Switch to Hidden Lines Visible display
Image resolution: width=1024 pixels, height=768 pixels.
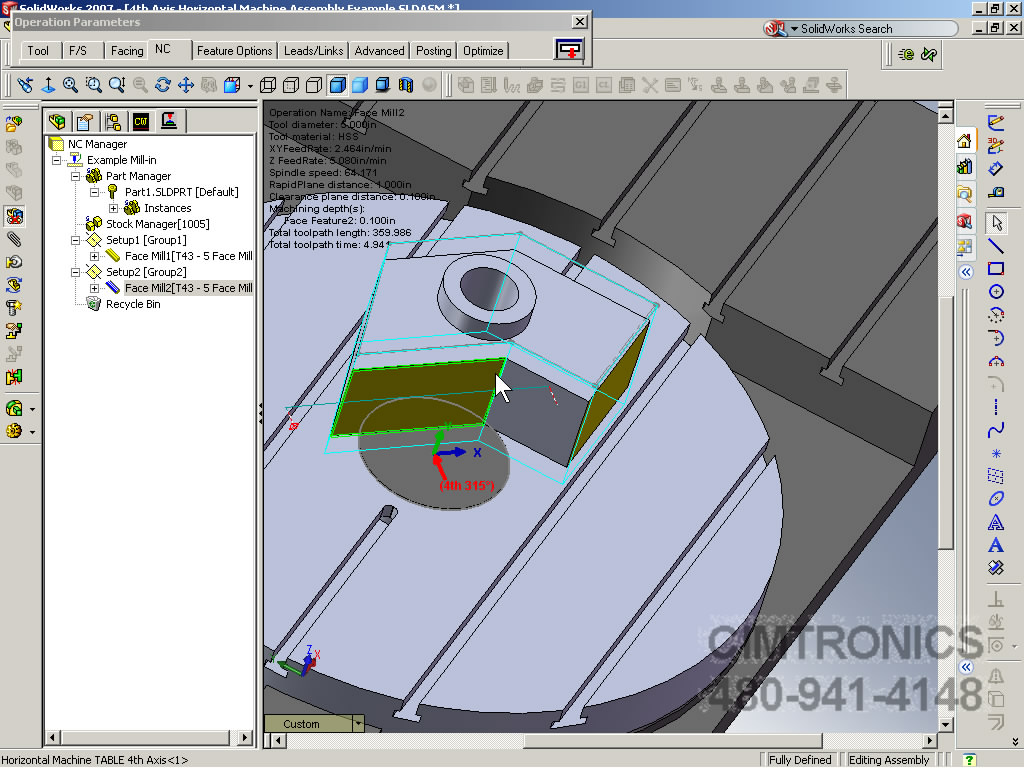pyautogui.click(x=291, y=85)
